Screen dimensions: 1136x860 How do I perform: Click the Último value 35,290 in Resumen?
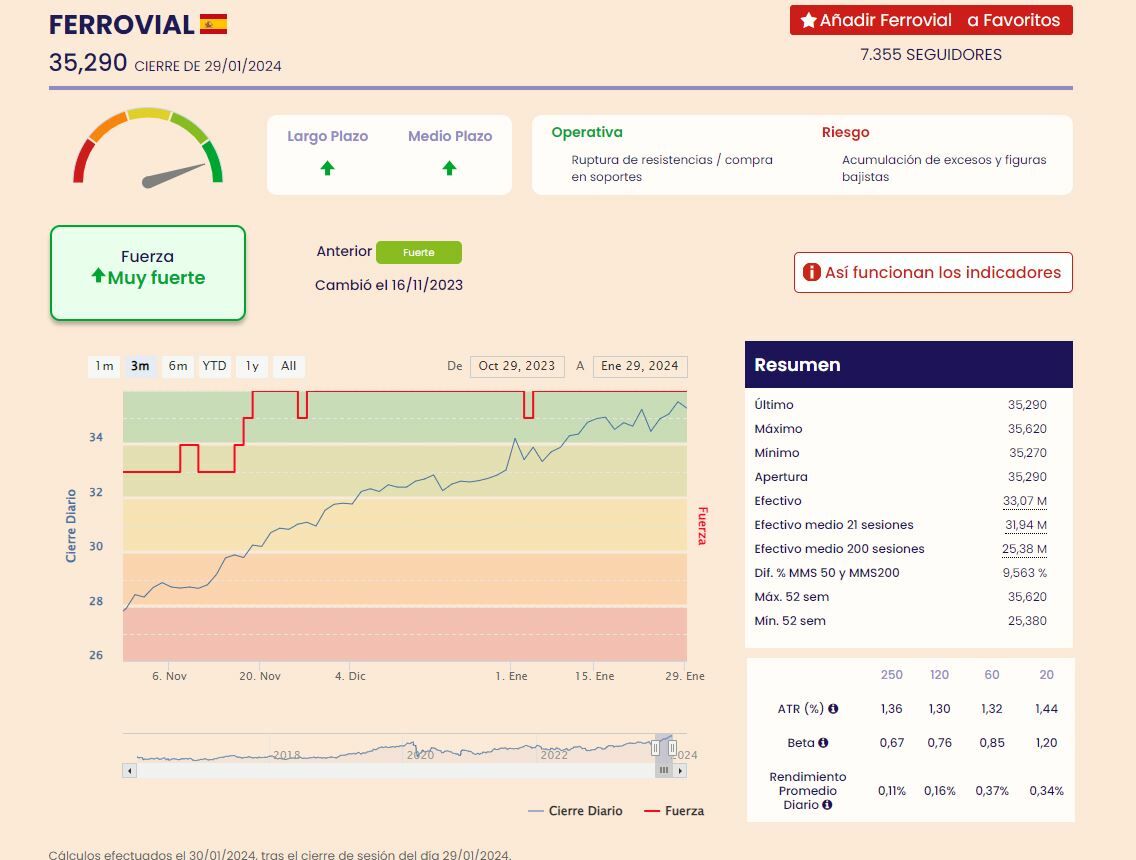1027,405
